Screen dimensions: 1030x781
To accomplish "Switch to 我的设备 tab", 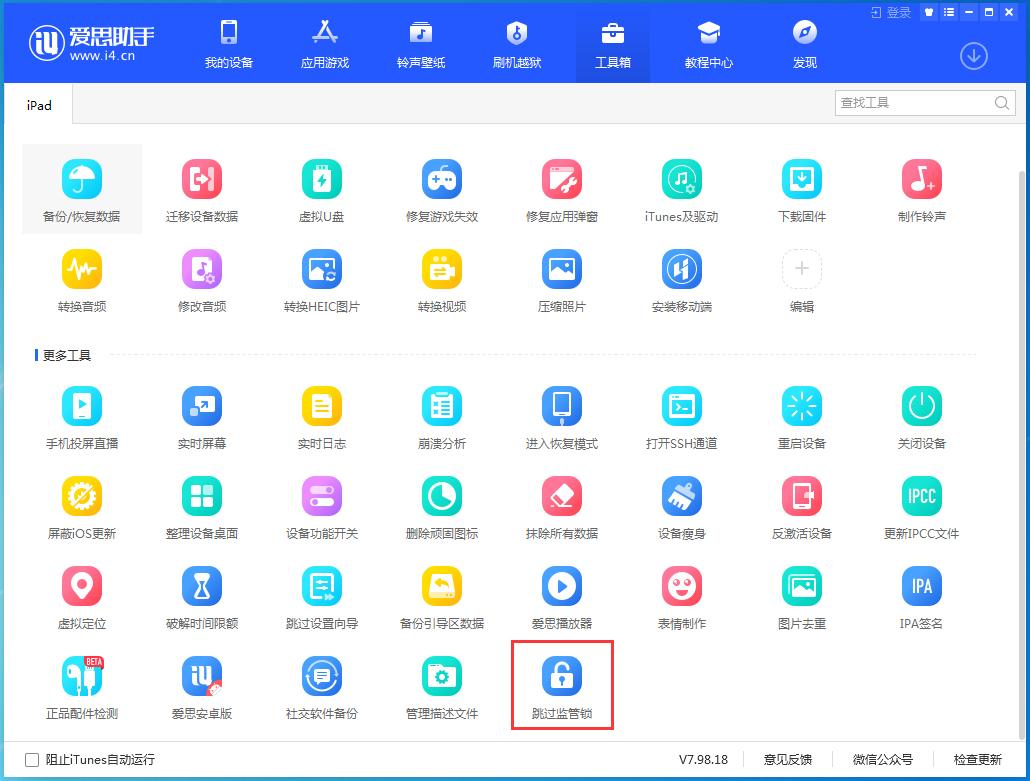I will coord(229,44).
